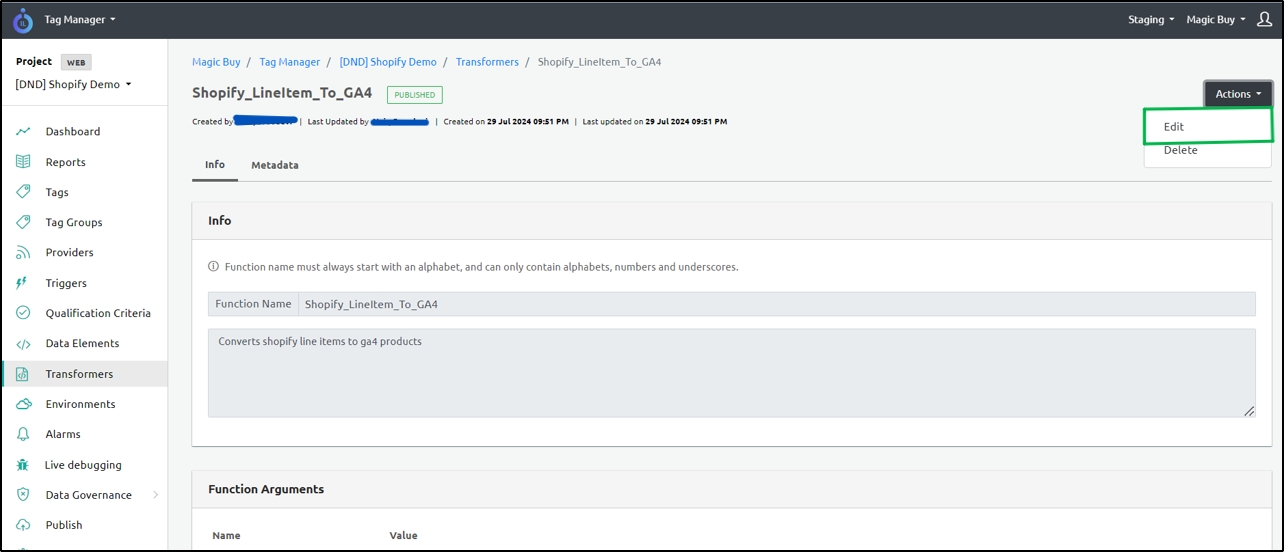Open the Staging environment dropdown
The height and width of the screenshot is (552, 1284).
tap(1151, 20)
